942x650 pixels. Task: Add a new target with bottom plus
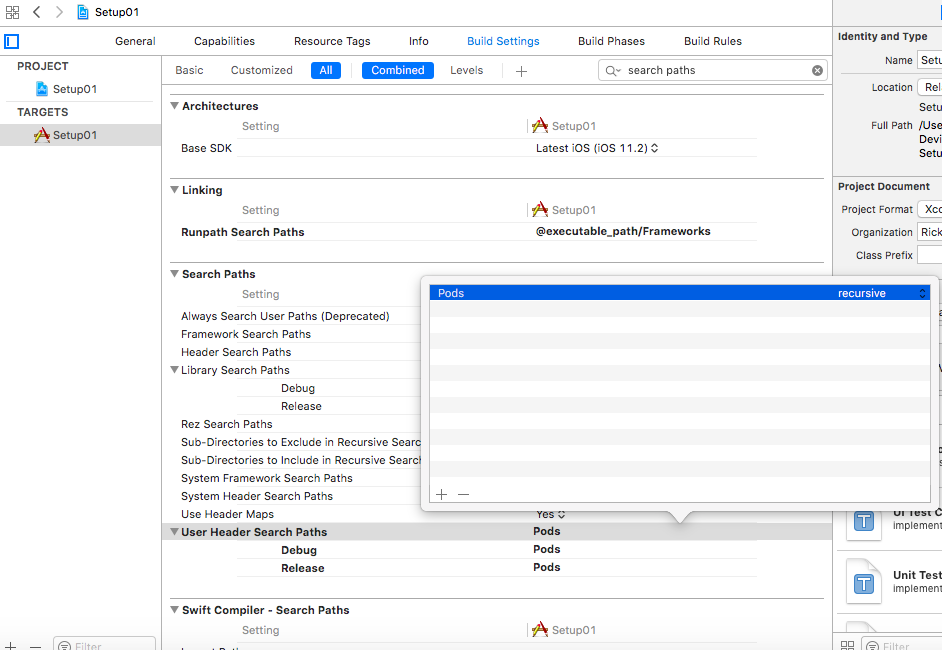click(10, 646)
